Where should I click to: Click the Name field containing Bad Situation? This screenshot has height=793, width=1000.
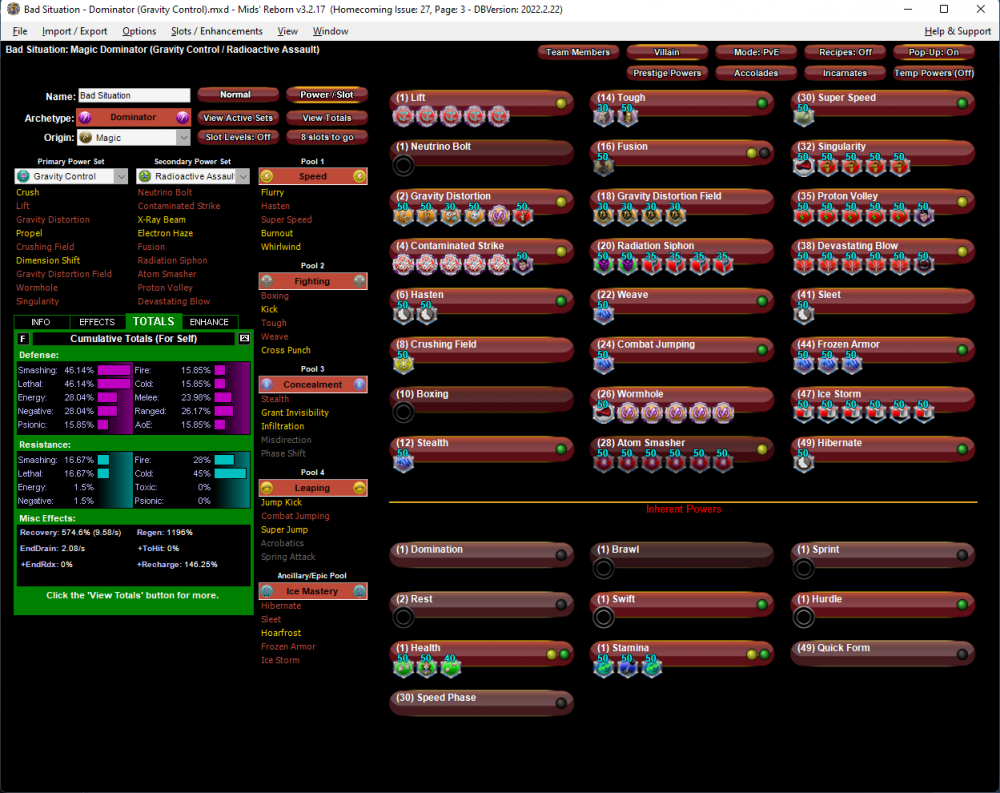click(x=133, y=96)
